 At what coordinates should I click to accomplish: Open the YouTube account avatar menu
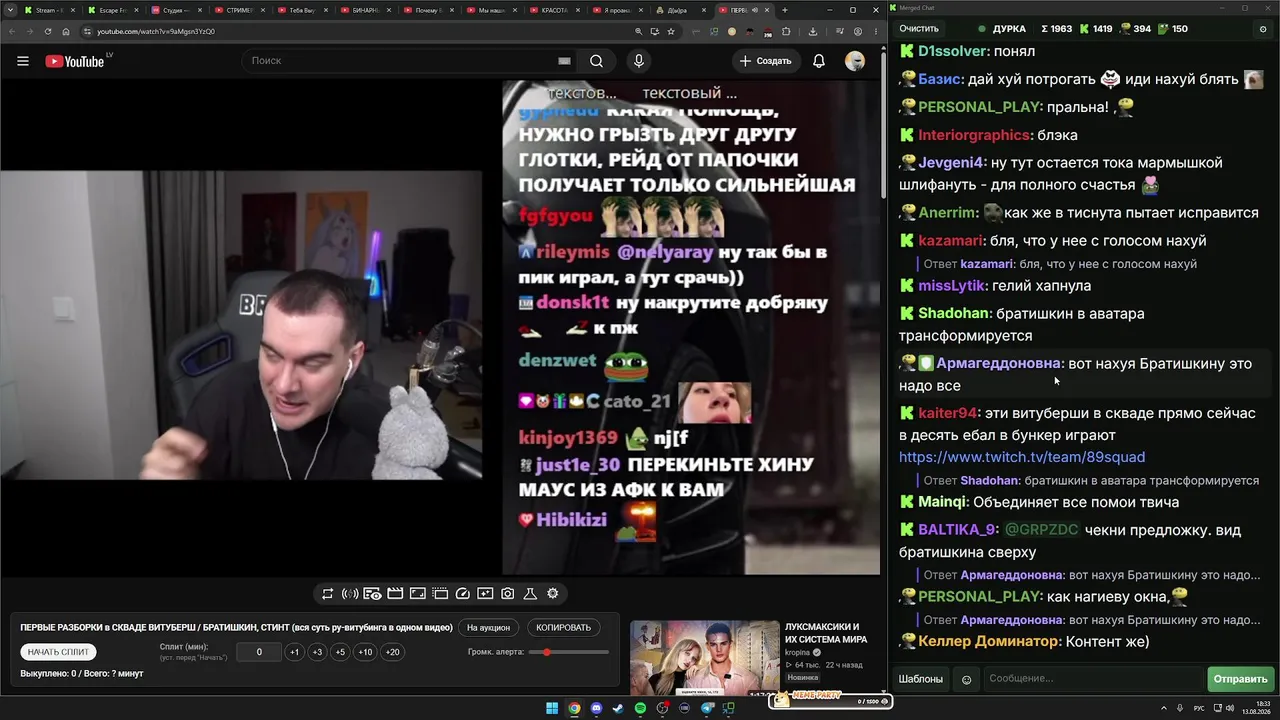(x=855, y=61)
